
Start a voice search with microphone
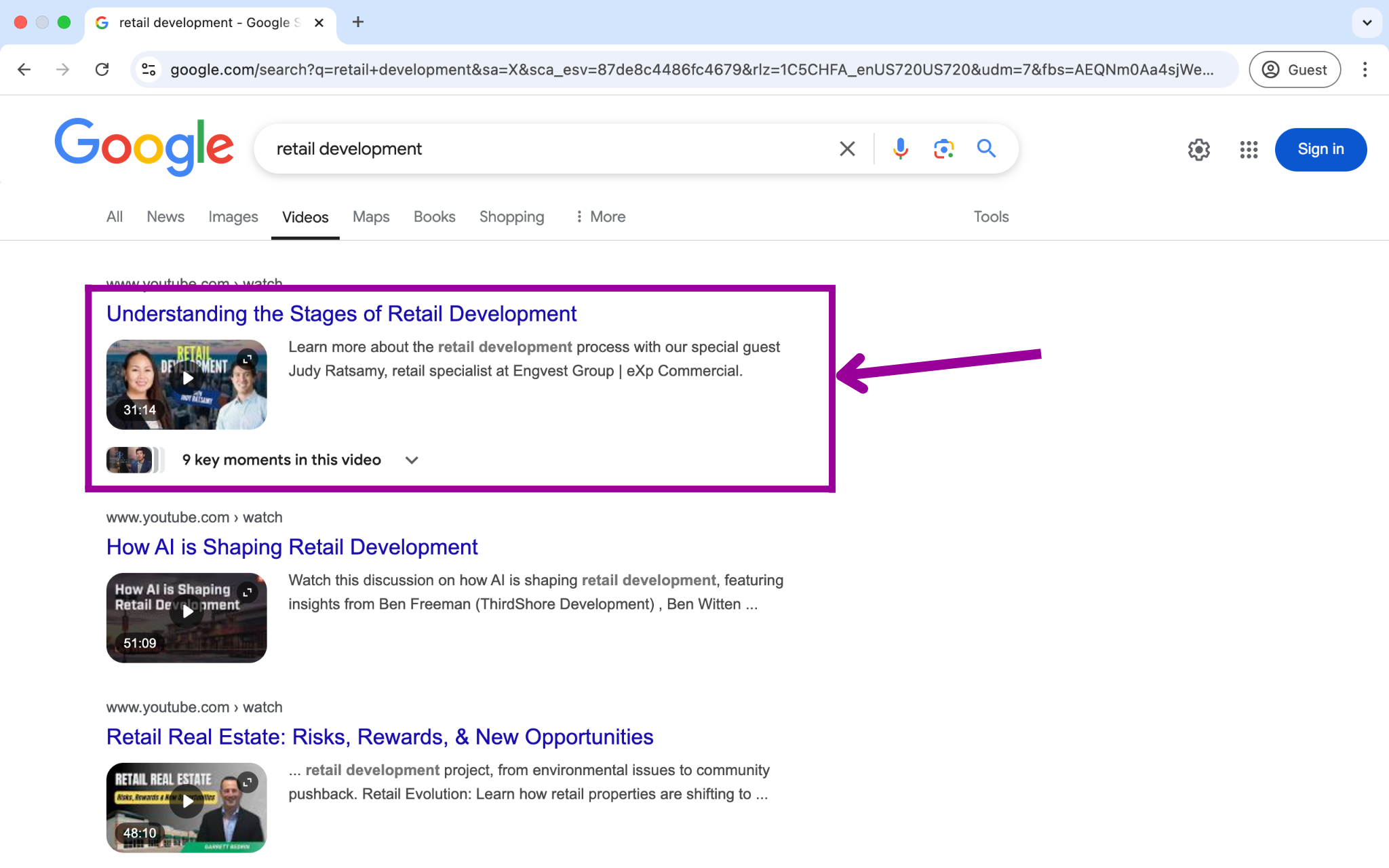coord(900,149)
